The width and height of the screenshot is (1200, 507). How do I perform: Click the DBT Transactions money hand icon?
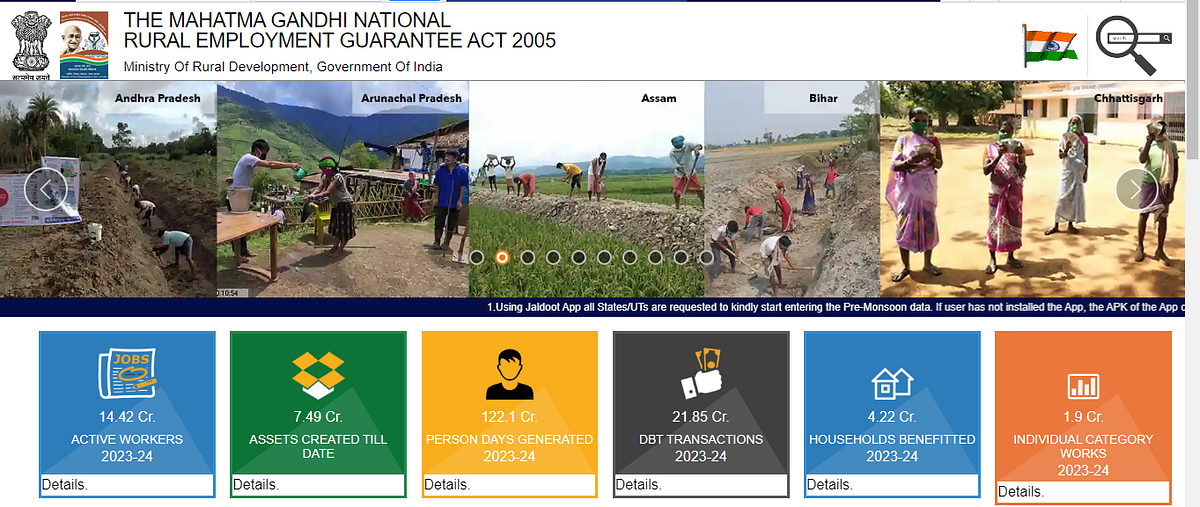pos(701,373)
